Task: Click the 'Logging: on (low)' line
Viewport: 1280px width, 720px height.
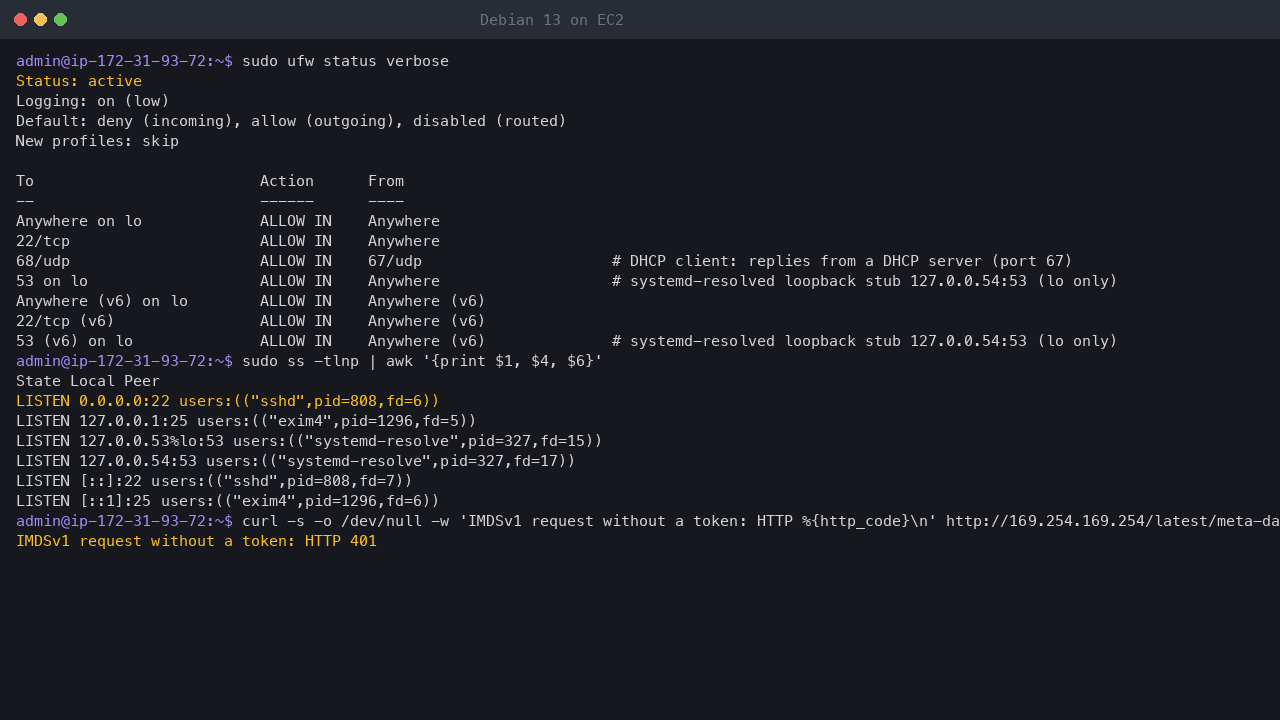Action: pos(93,101)
